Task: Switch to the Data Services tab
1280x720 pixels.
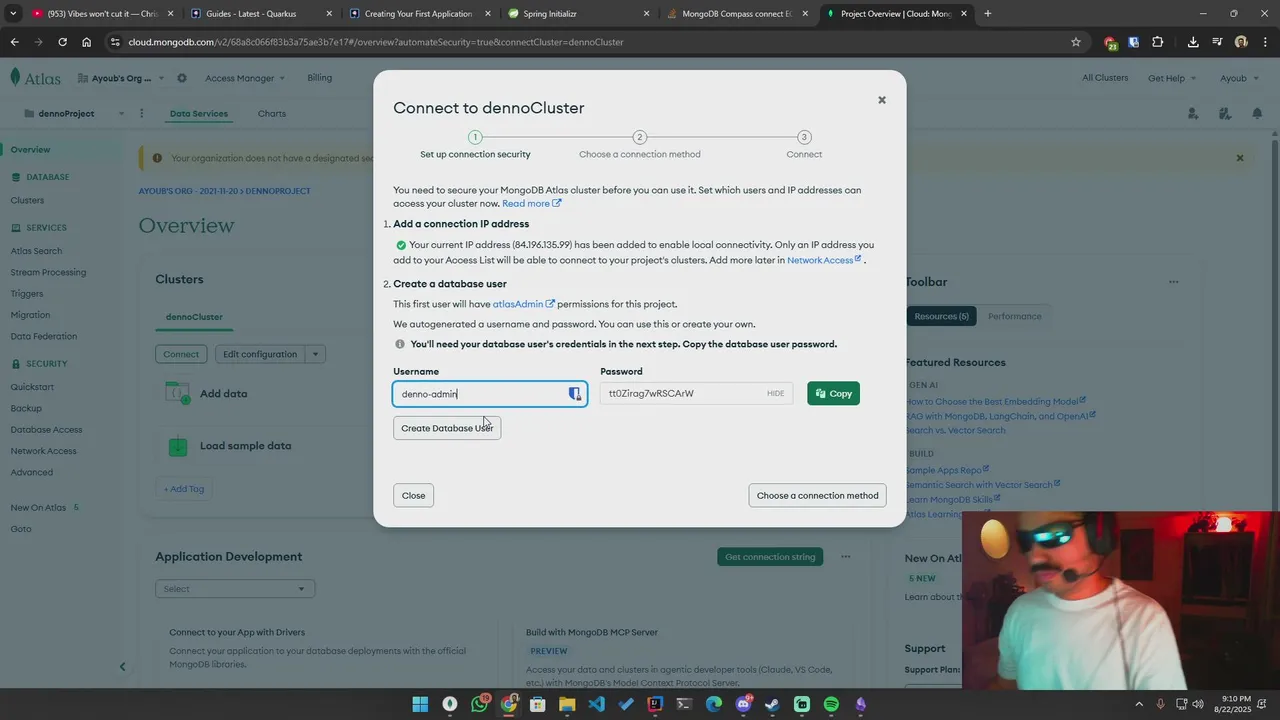Action: [x=199, y=114]
